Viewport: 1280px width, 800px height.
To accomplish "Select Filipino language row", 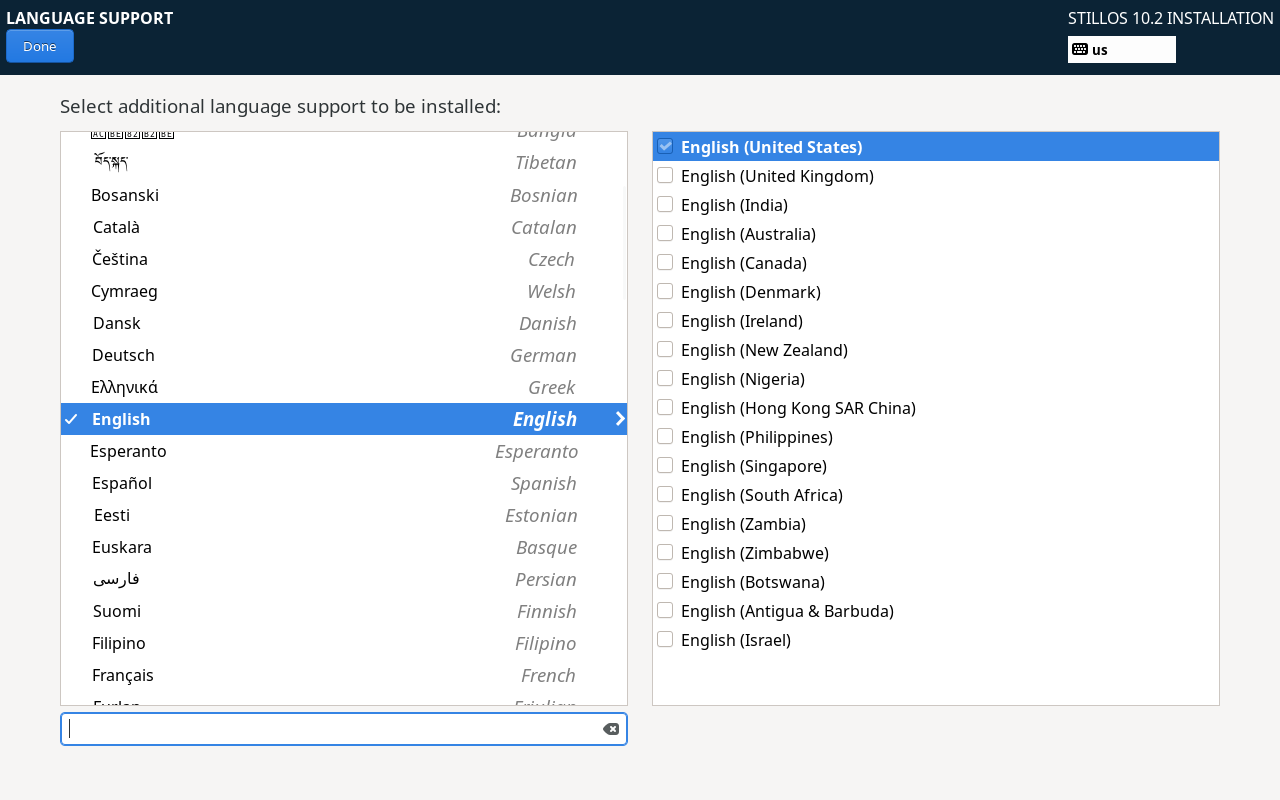I will [344, 643].
